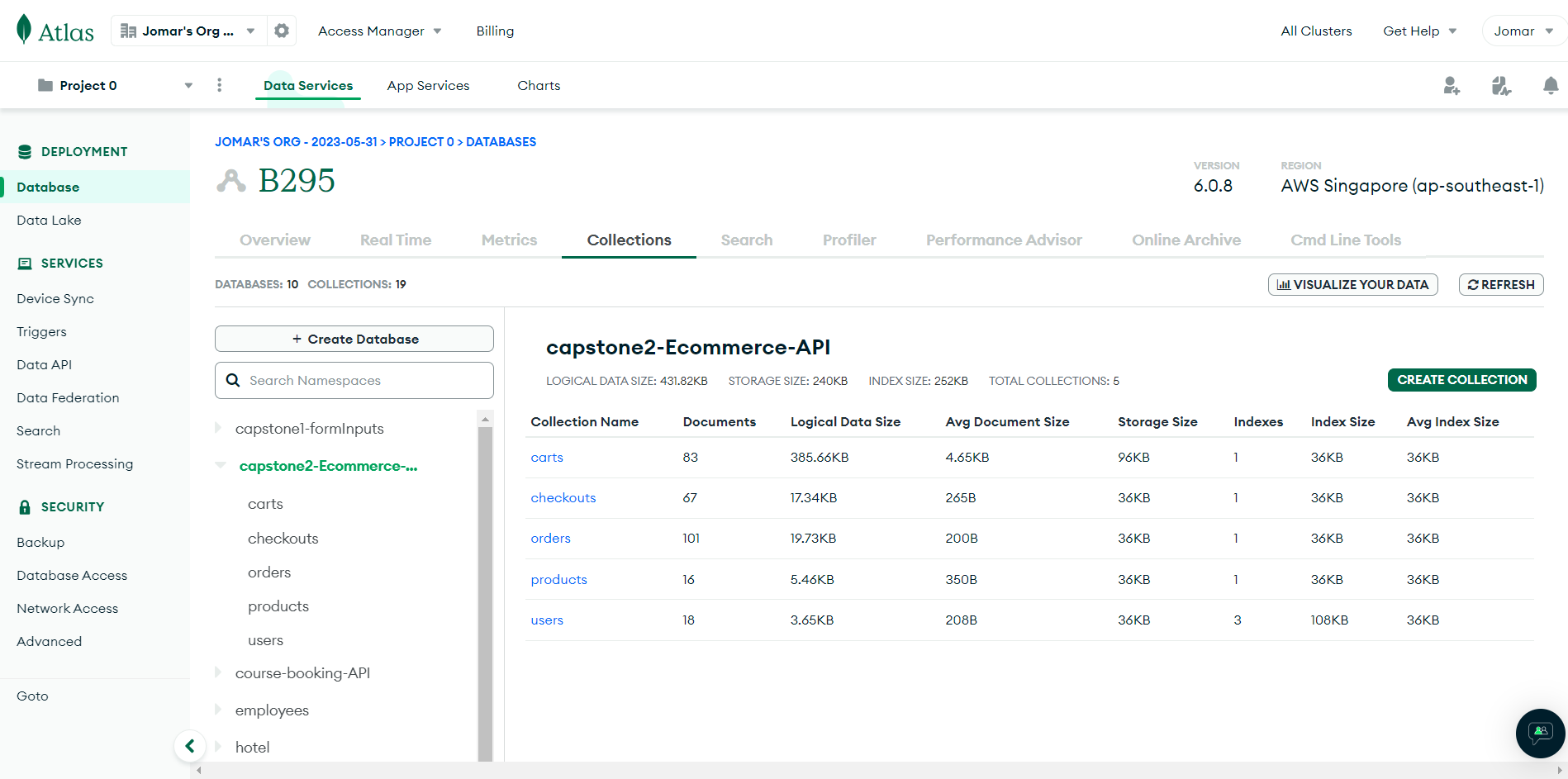Open the carts collection link
The image size is (1568, 779).
[x=547, y=457]
